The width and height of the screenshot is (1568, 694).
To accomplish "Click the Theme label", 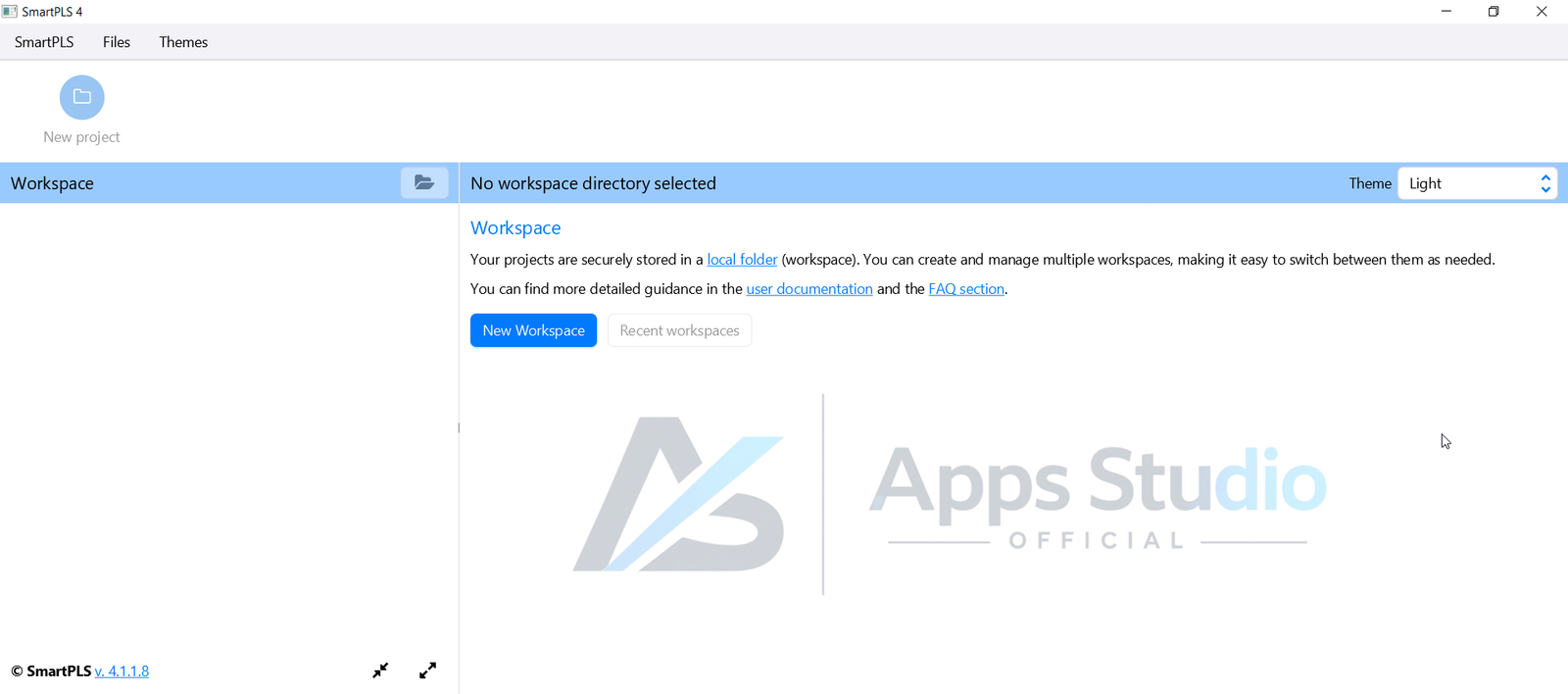I will click(1370, 183).
